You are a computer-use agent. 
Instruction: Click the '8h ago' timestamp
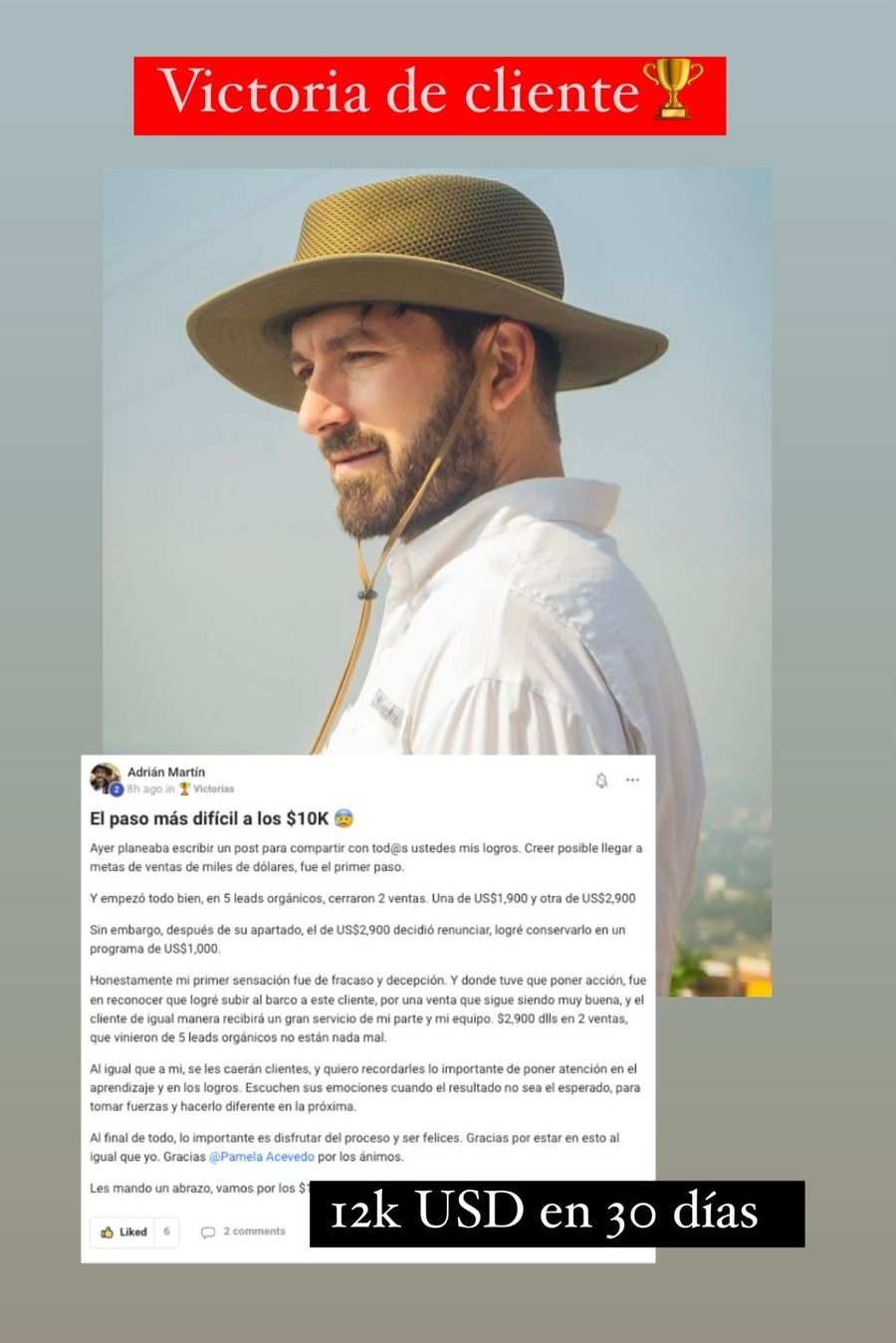point(144,788)
